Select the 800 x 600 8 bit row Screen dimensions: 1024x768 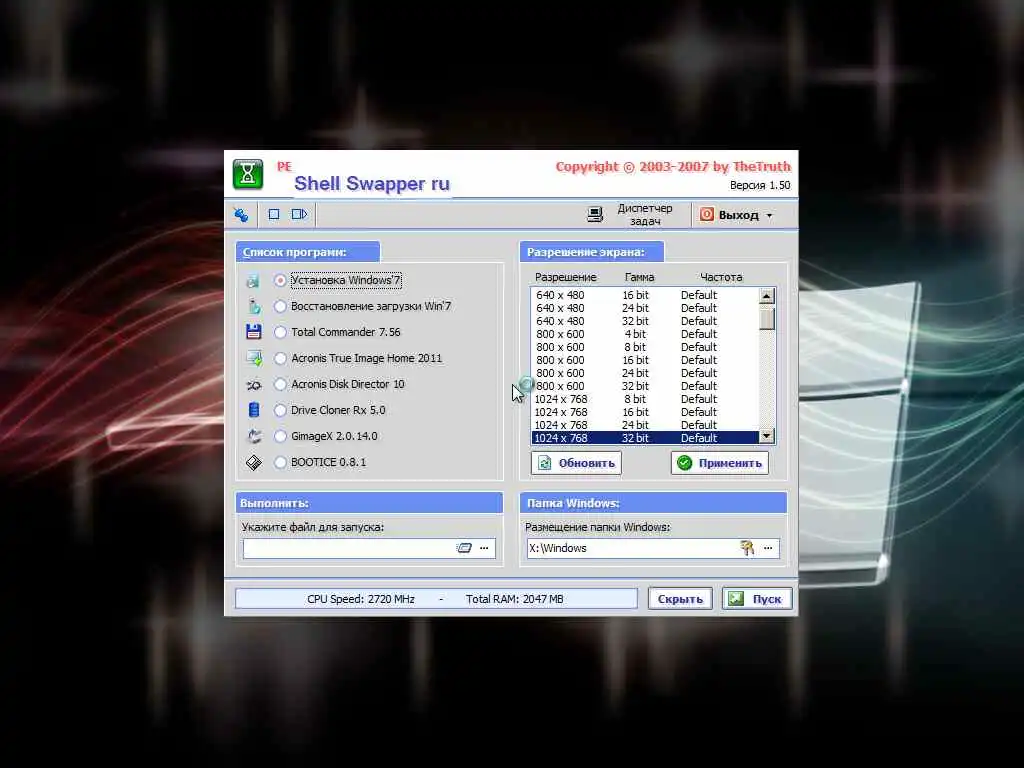[x=645, y=347]
